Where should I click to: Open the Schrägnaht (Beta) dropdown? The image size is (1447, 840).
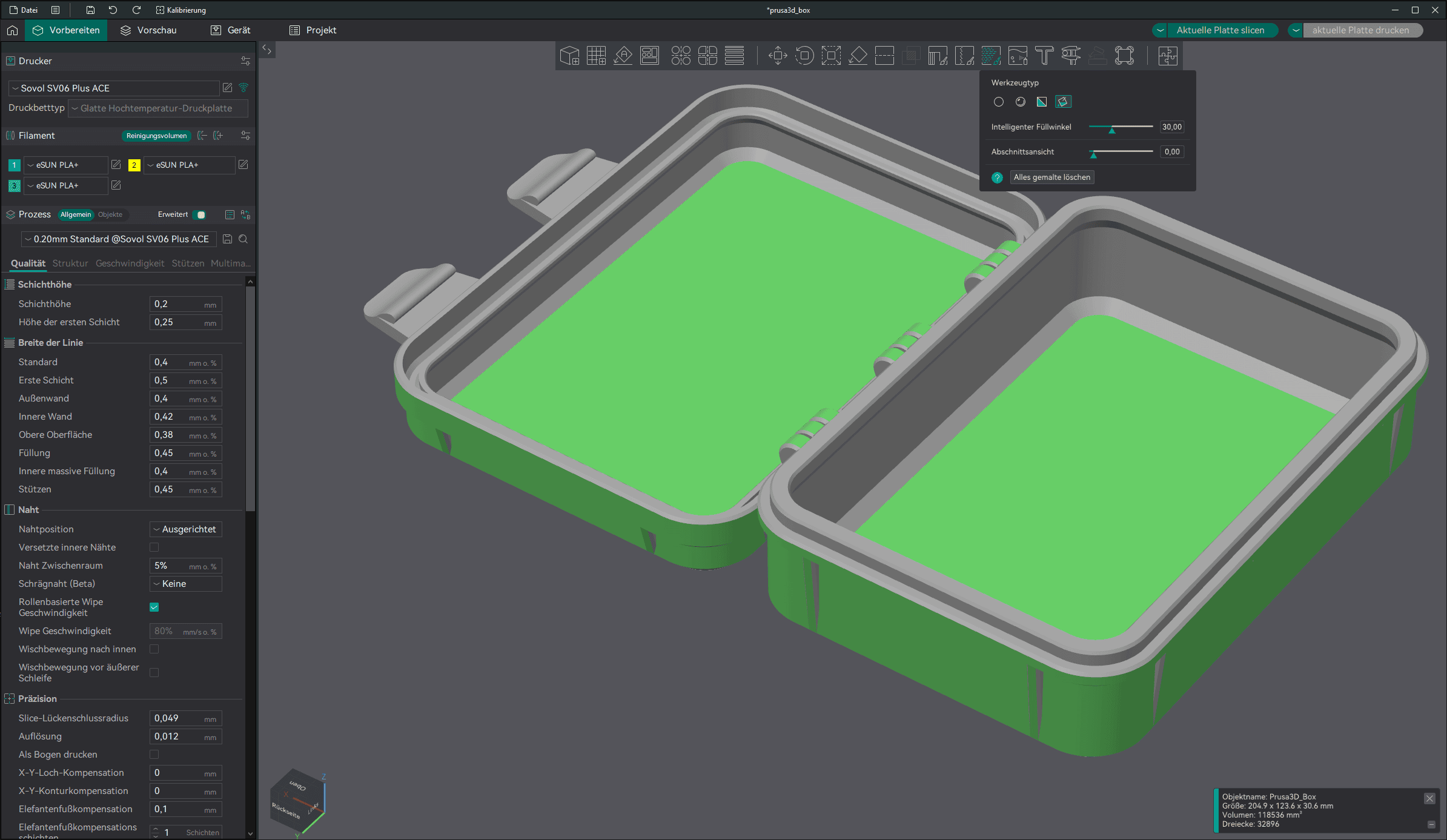coord(186,584)
